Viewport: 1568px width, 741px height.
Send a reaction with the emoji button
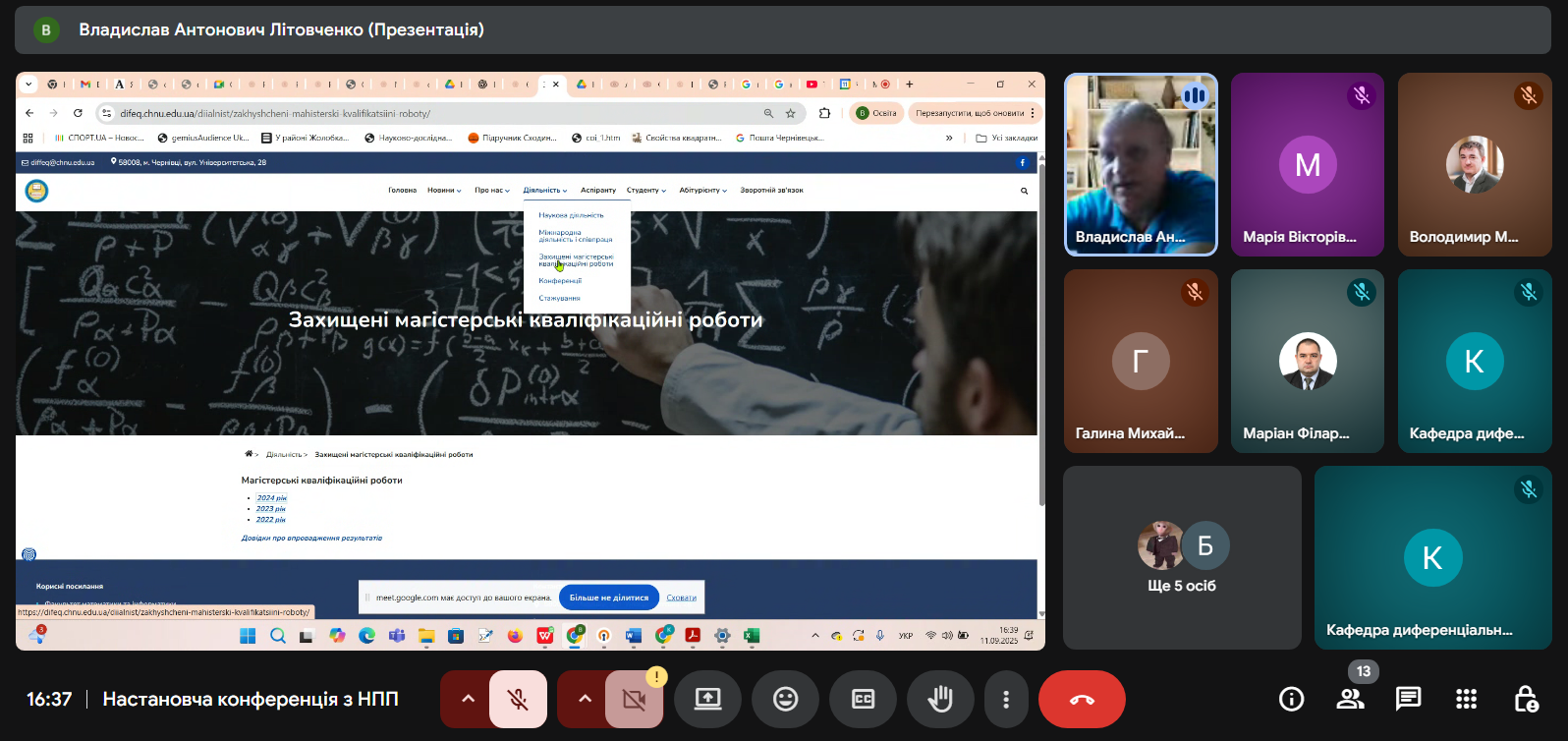(785, 699)
